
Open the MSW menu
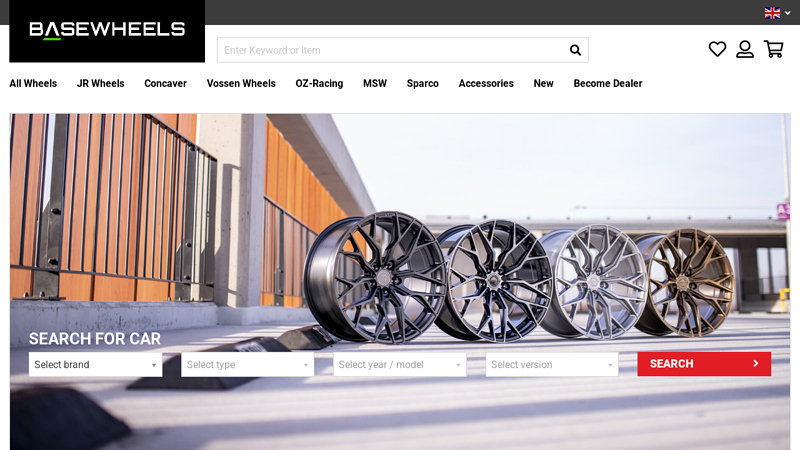coord(375,83)
